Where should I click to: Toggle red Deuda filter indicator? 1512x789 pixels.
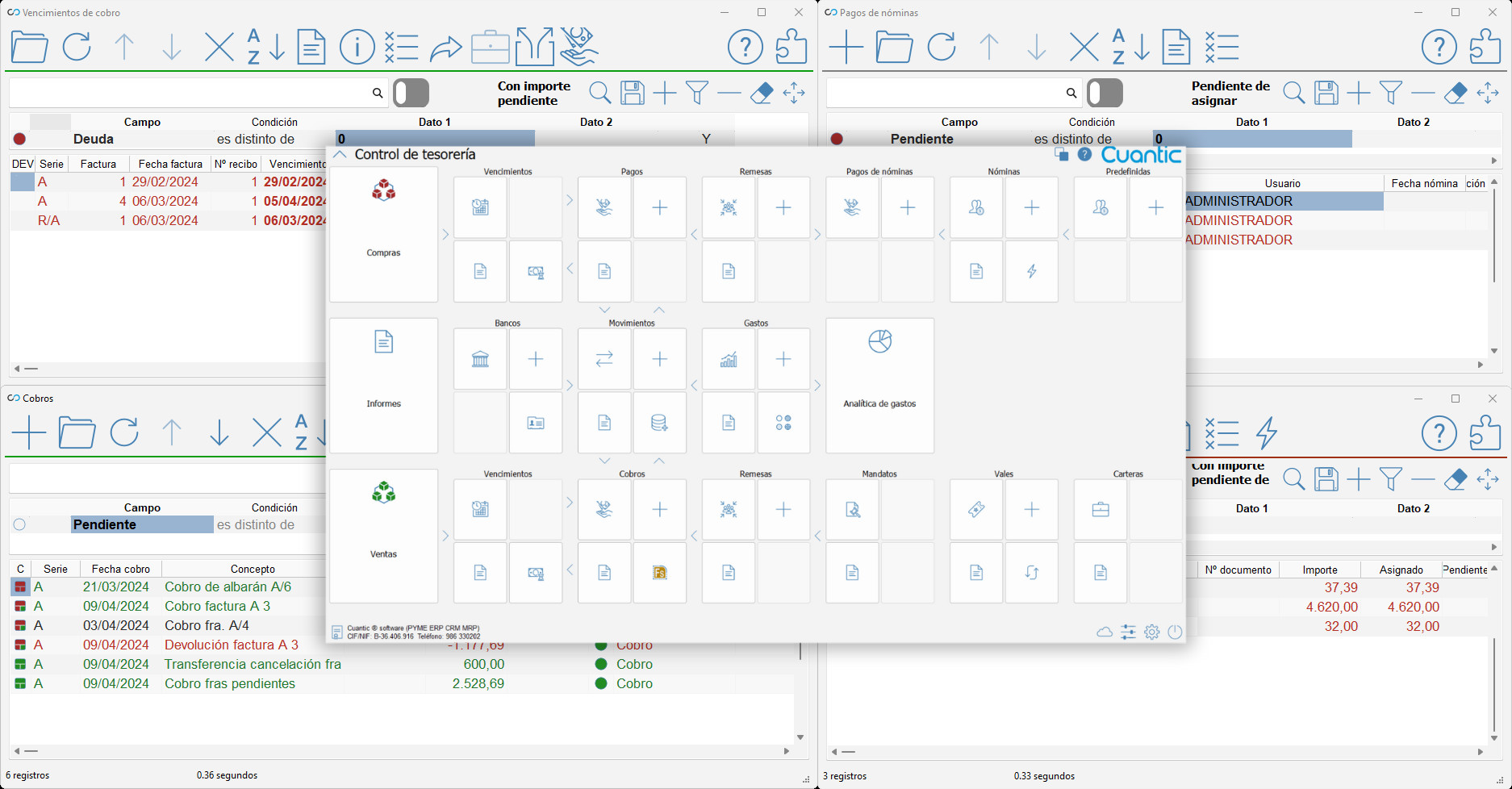[19, 139]
